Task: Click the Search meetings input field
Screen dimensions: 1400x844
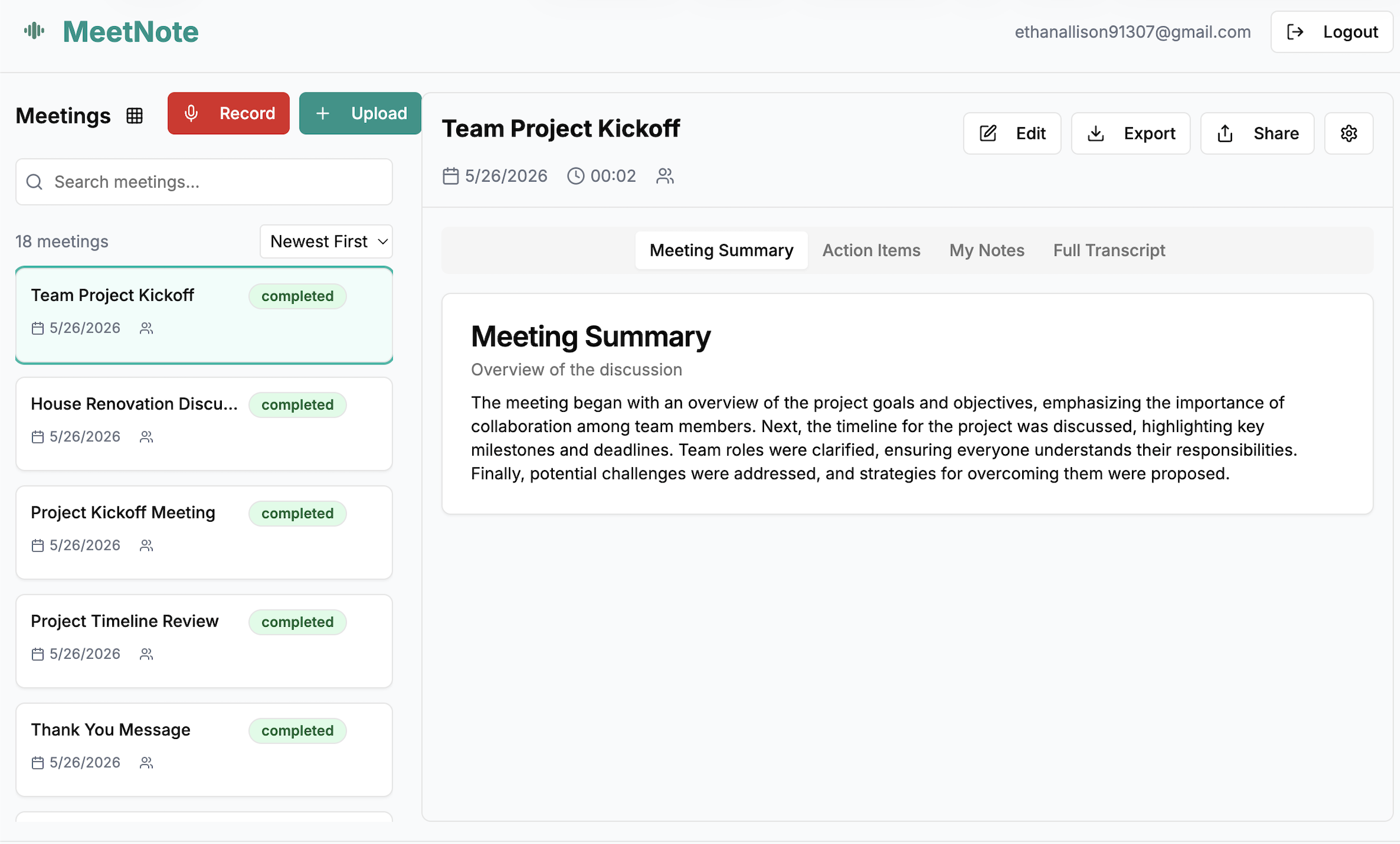Action: click(204, 182)
